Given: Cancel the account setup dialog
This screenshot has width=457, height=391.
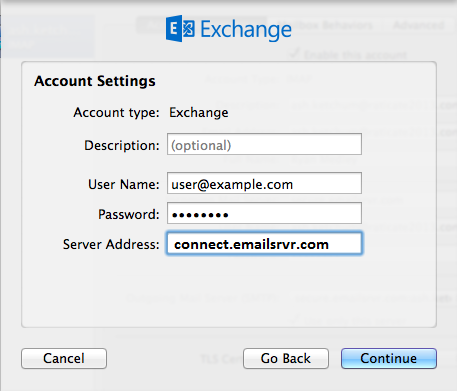Looking at the screenshot, I should tap(64, 359).
